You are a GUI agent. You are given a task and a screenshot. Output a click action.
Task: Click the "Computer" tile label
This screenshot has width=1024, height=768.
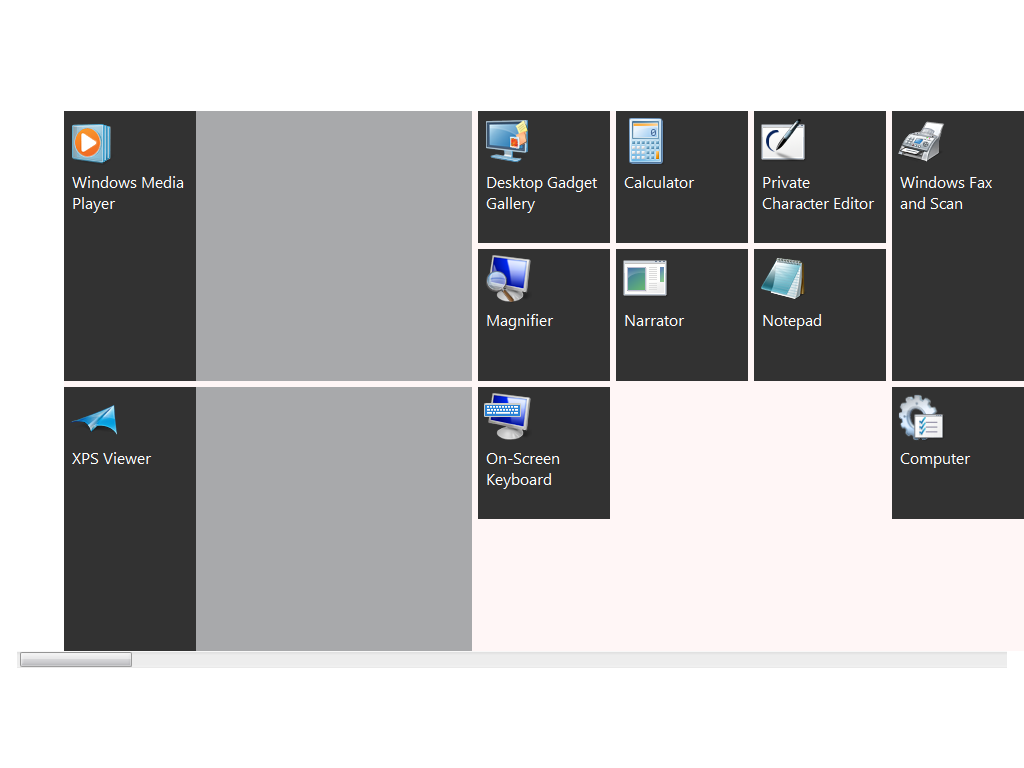(935, 459)
